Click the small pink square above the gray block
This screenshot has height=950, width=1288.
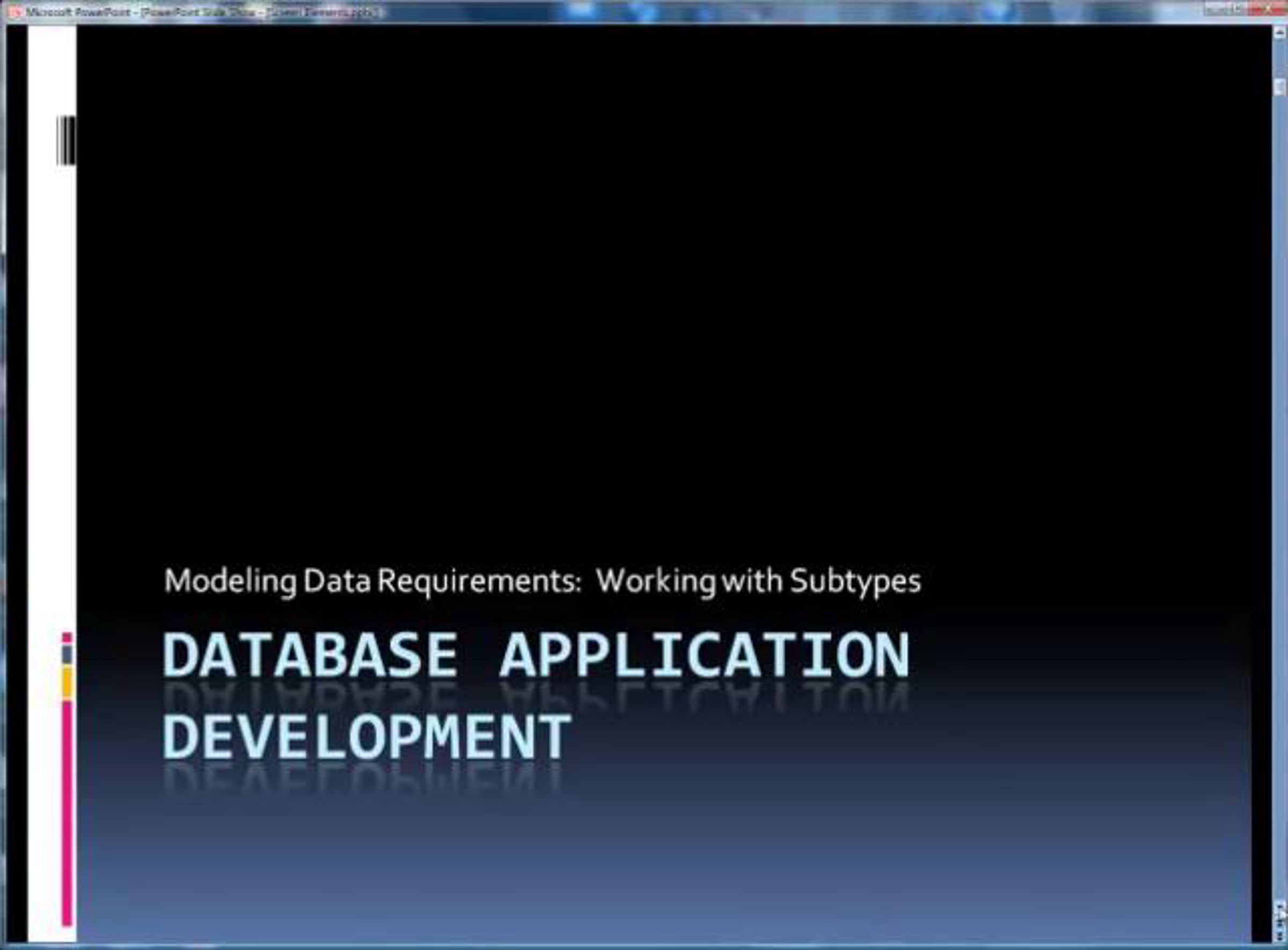click(67, 637)
